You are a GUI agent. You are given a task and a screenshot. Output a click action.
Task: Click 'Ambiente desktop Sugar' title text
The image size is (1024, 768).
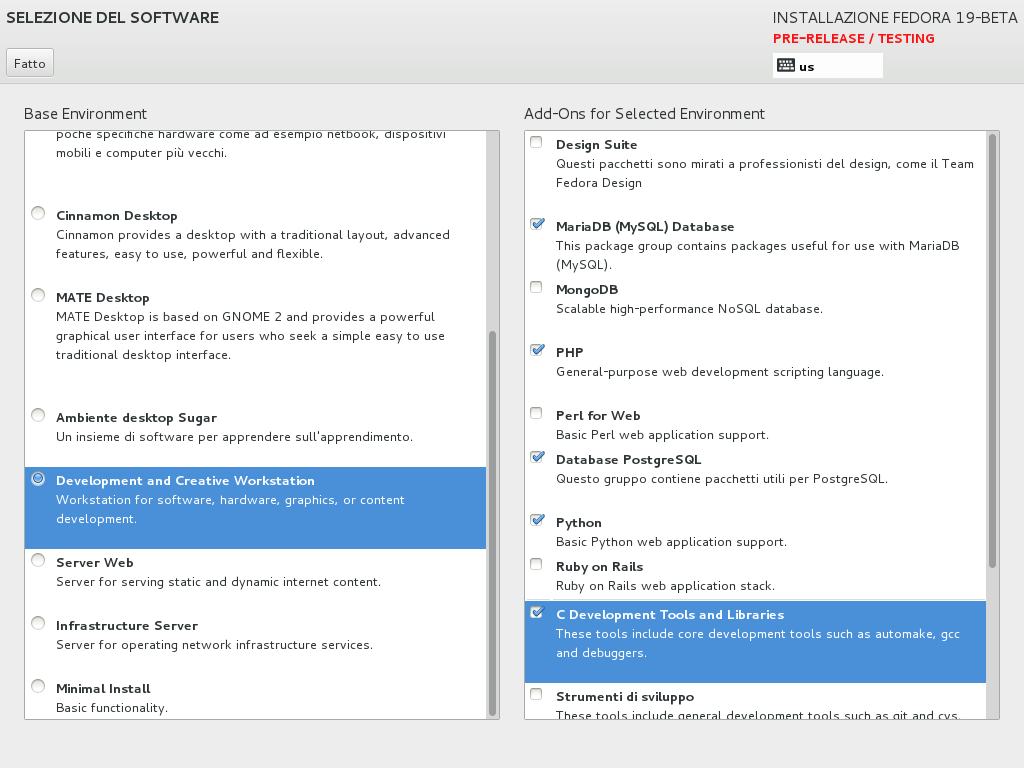(136, 418)
